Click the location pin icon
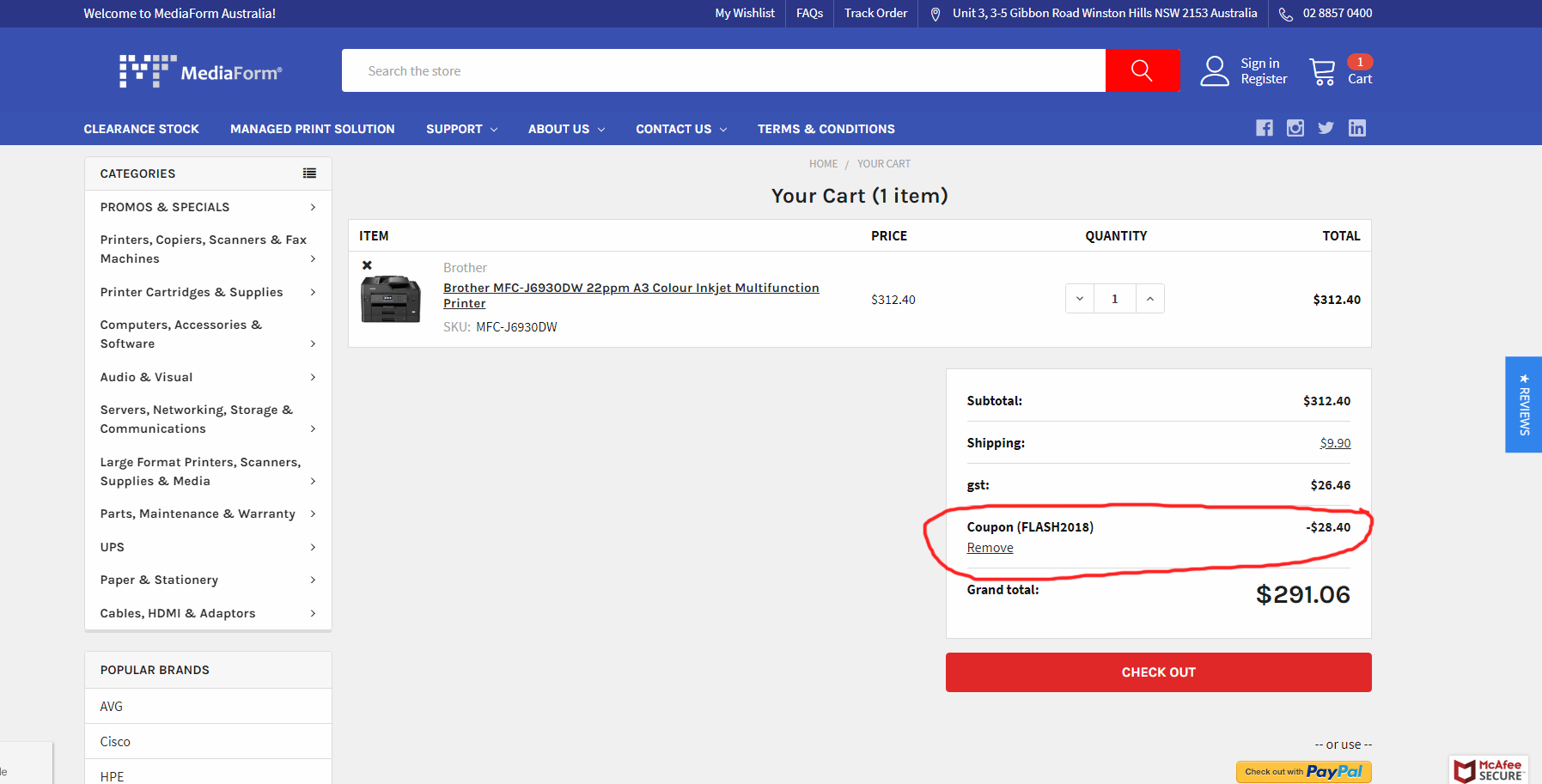Viewport: 1542px width, 784px height. (936, 14)
